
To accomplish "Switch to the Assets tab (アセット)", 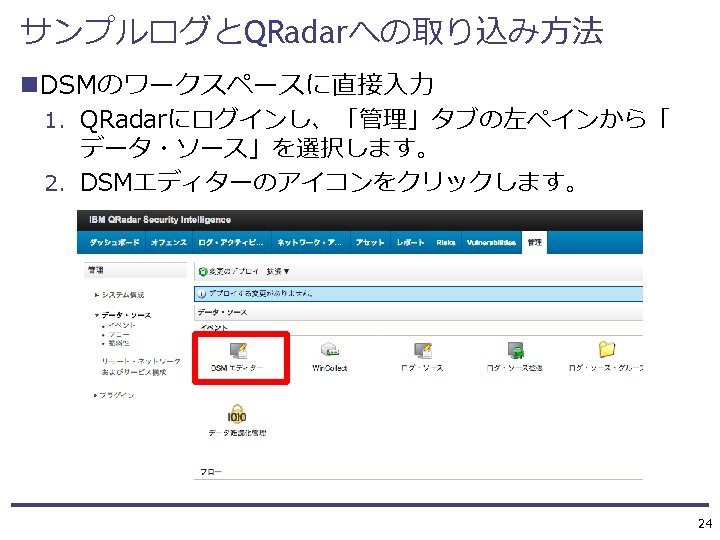I will point(370,242).
